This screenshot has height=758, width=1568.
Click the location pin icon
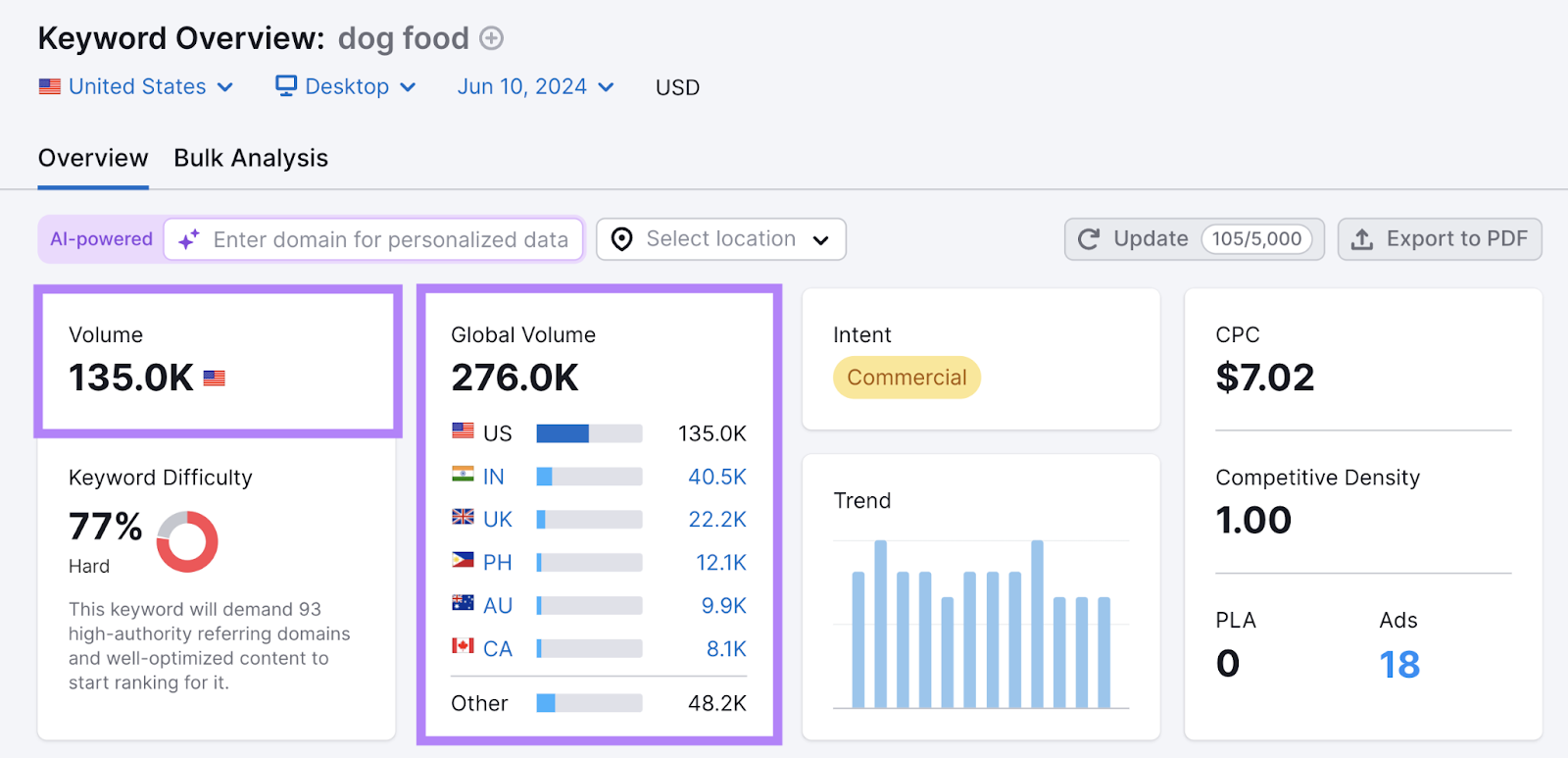[x=621, y=239]
